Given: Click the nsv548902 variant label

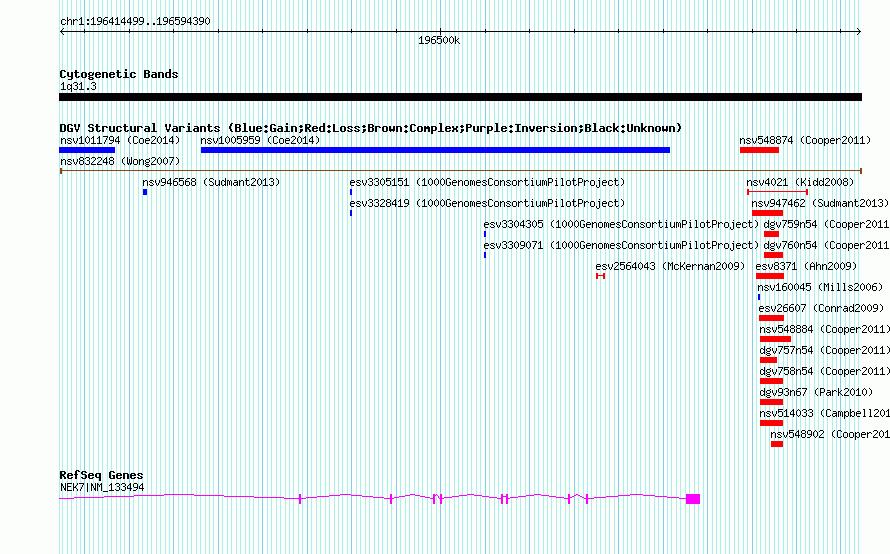Looking at the screenshot, I should 830,434.
